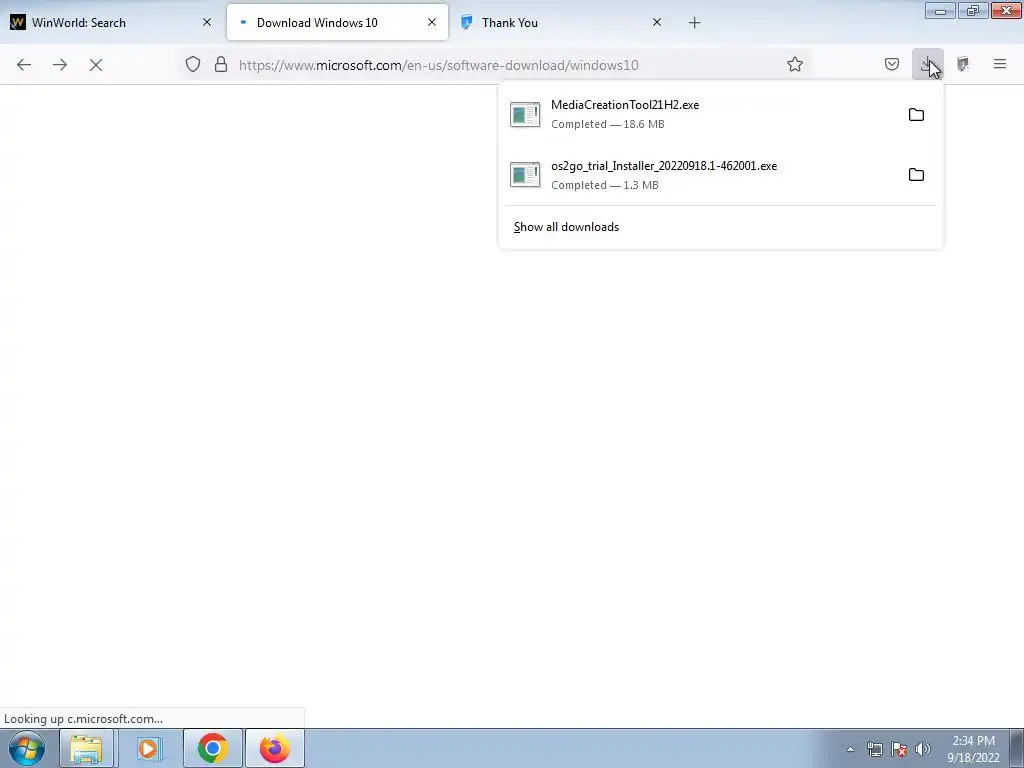
Task: Open new tab with plus button
Action: coord(694,23)
